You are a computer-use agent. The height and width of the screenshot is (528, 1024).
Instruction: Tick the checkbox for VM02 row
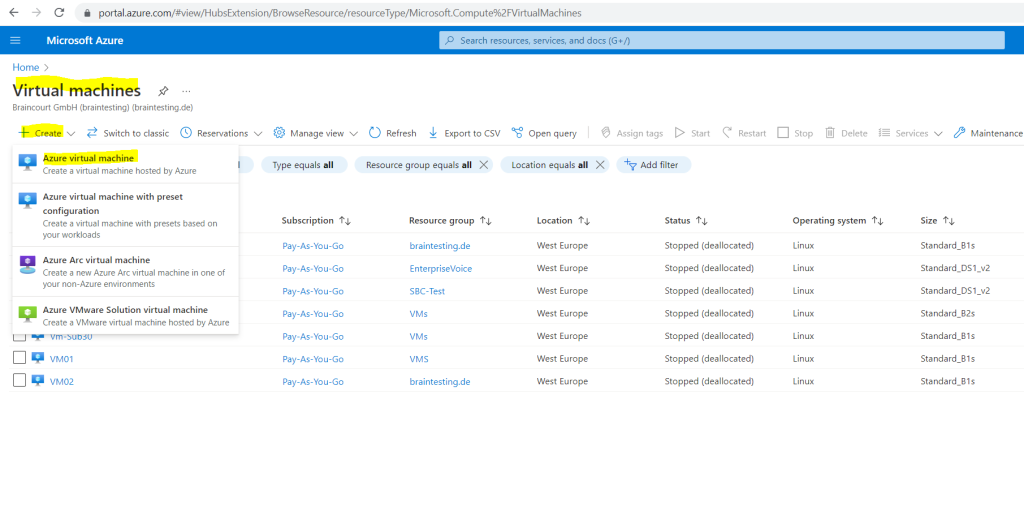tap(20, 380)
